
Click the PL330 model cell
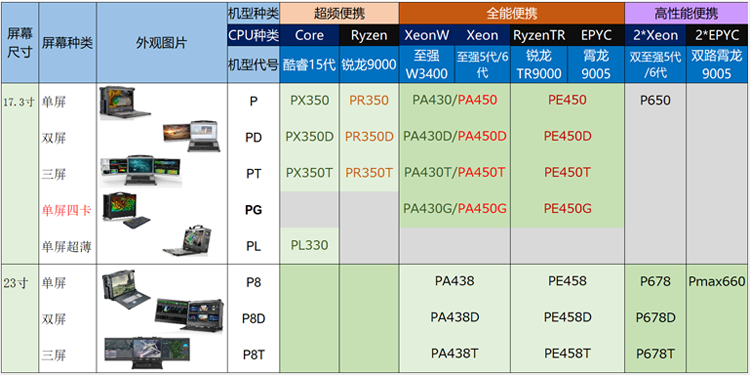tap(309, 245)
